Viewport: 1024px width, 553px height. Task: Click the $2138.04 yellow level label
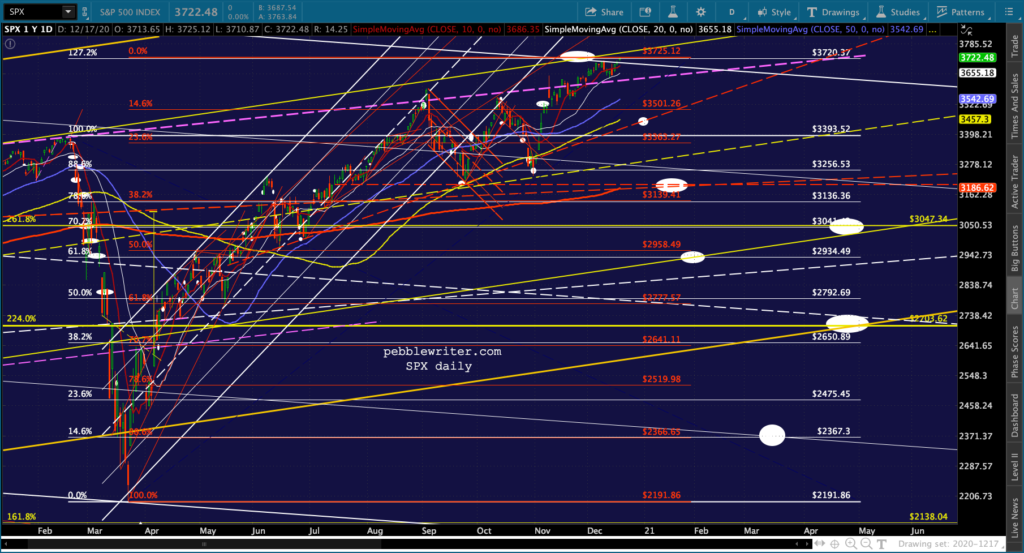tap(928, 516)
